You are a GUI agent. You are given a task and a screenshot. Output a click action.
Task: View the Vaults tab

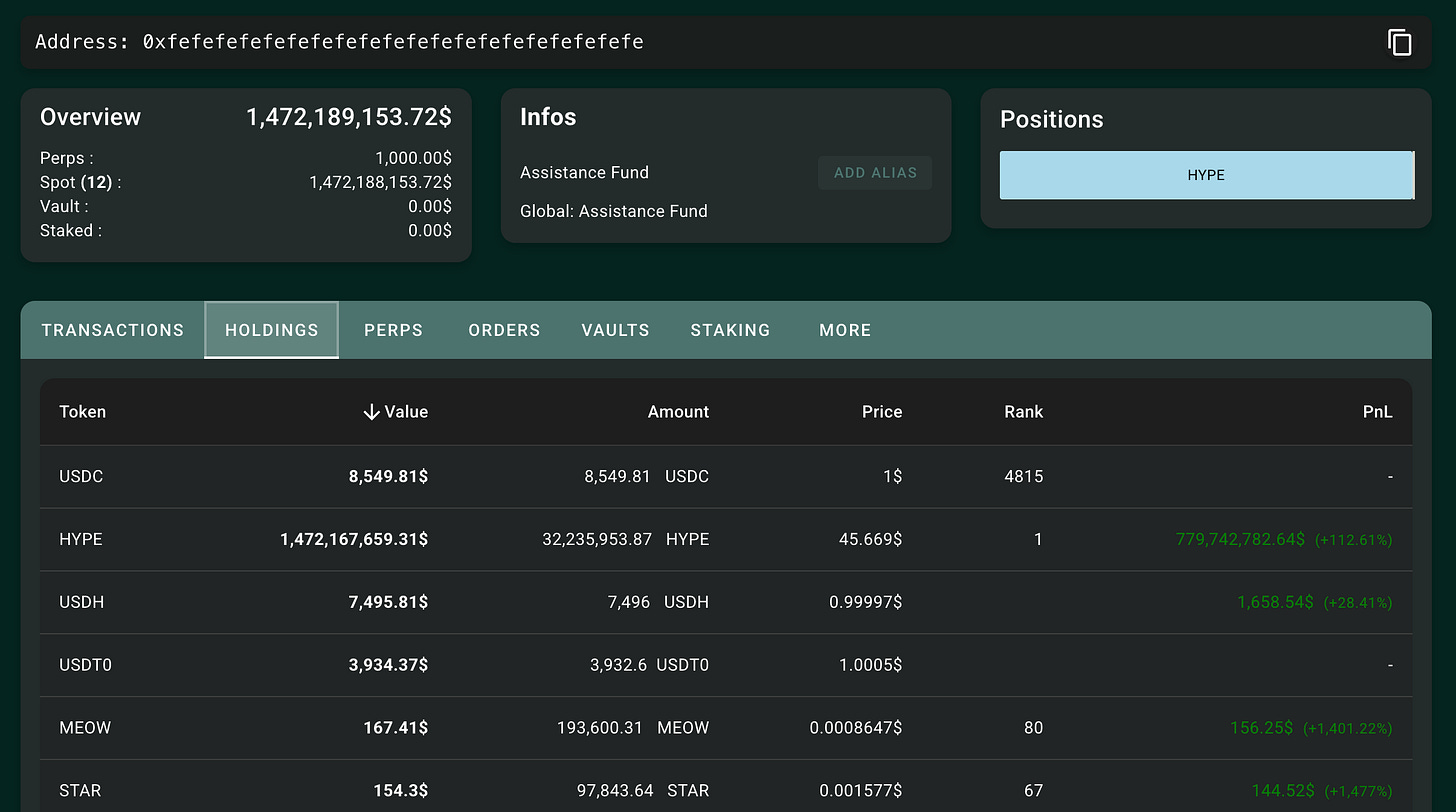click(615, 330)
